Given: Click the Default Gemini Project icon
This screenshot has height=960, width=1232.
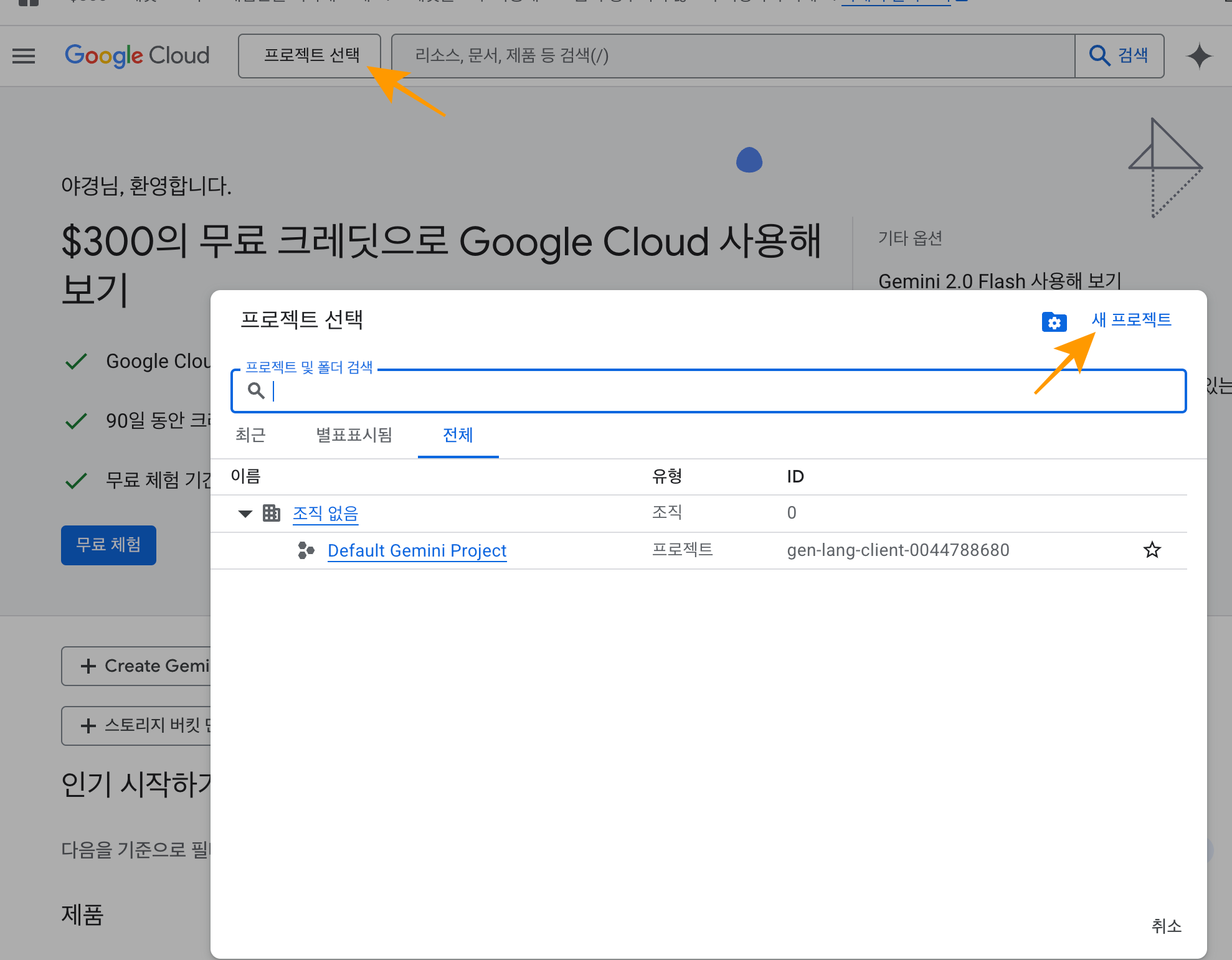Looking at the screenshot, I should [306, 550].
